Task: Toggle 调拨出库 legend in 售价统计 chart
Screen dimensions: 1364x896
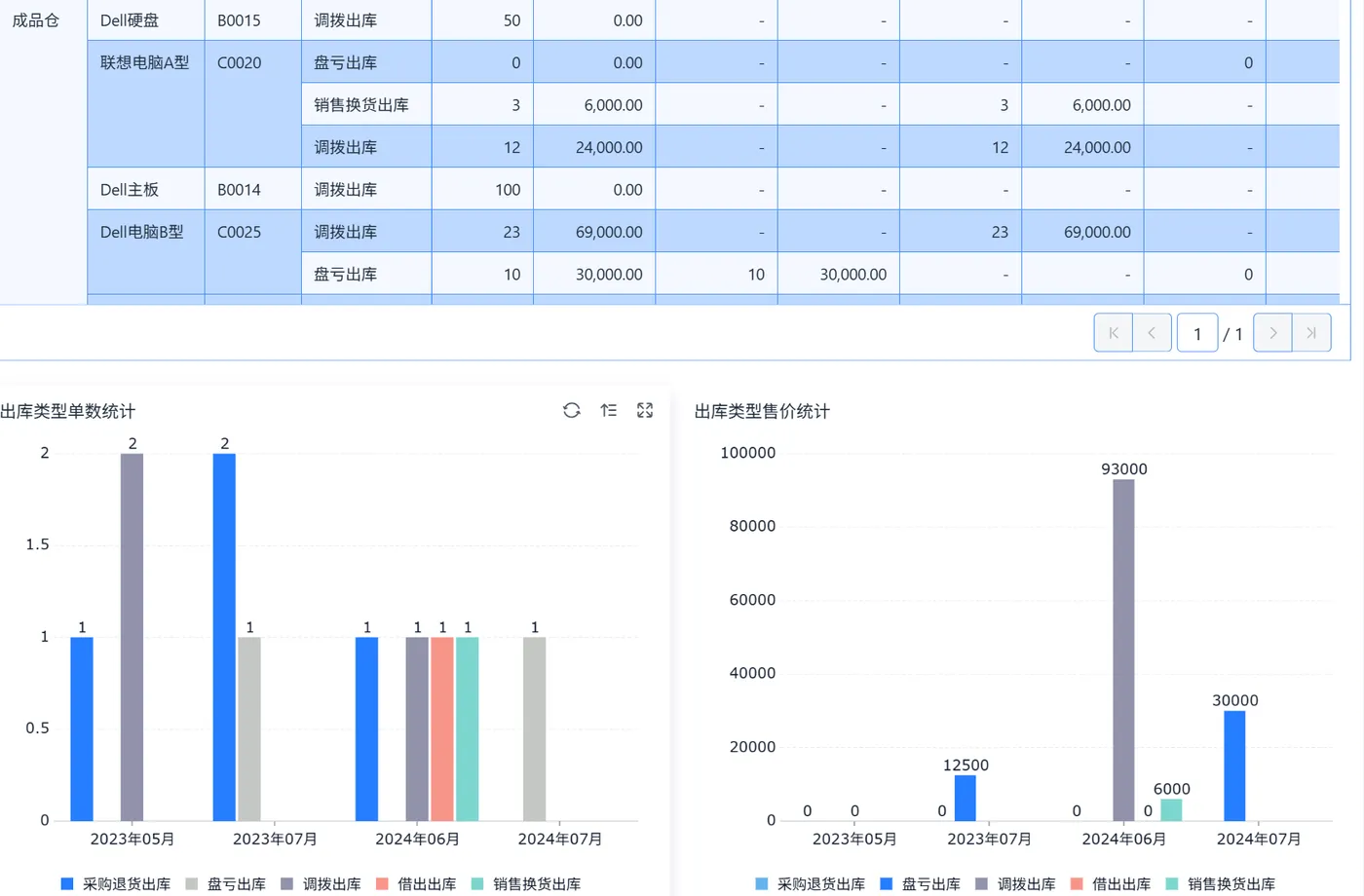Action: [x=1015, y=884]
